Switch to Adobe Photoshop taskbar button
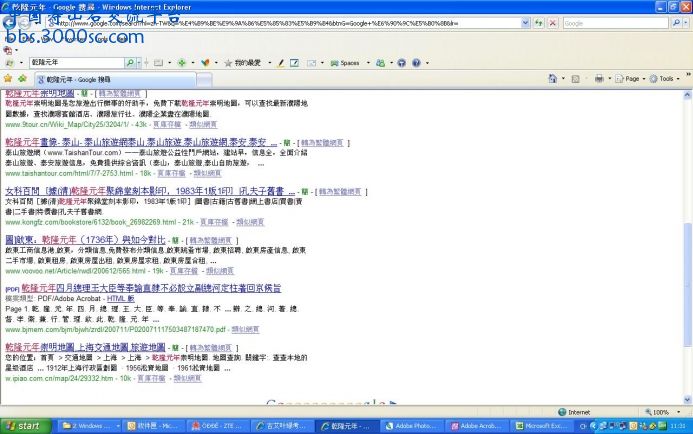This screenshot has height=434, width=693. click(411, 426)
